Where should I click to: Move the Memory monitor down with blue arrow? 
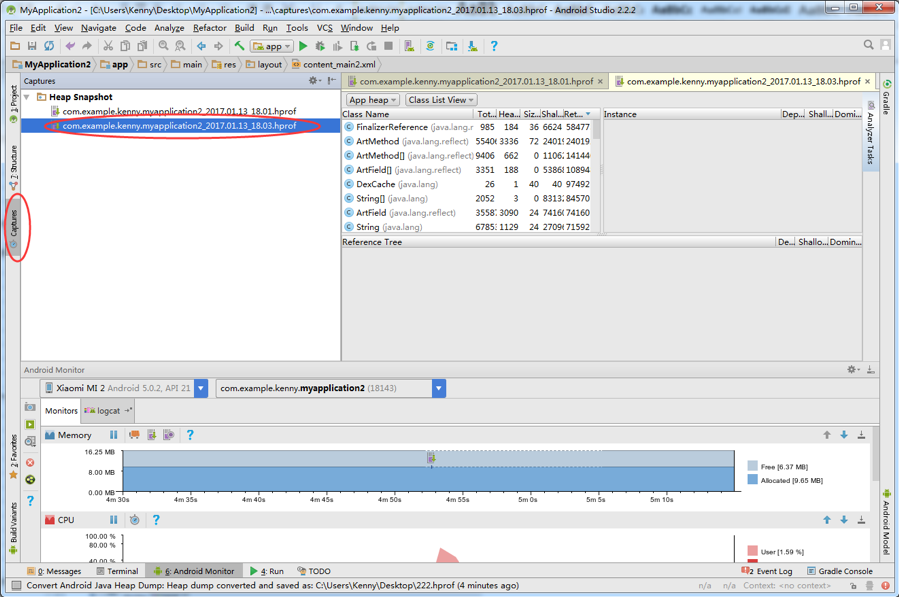(844, 435)
